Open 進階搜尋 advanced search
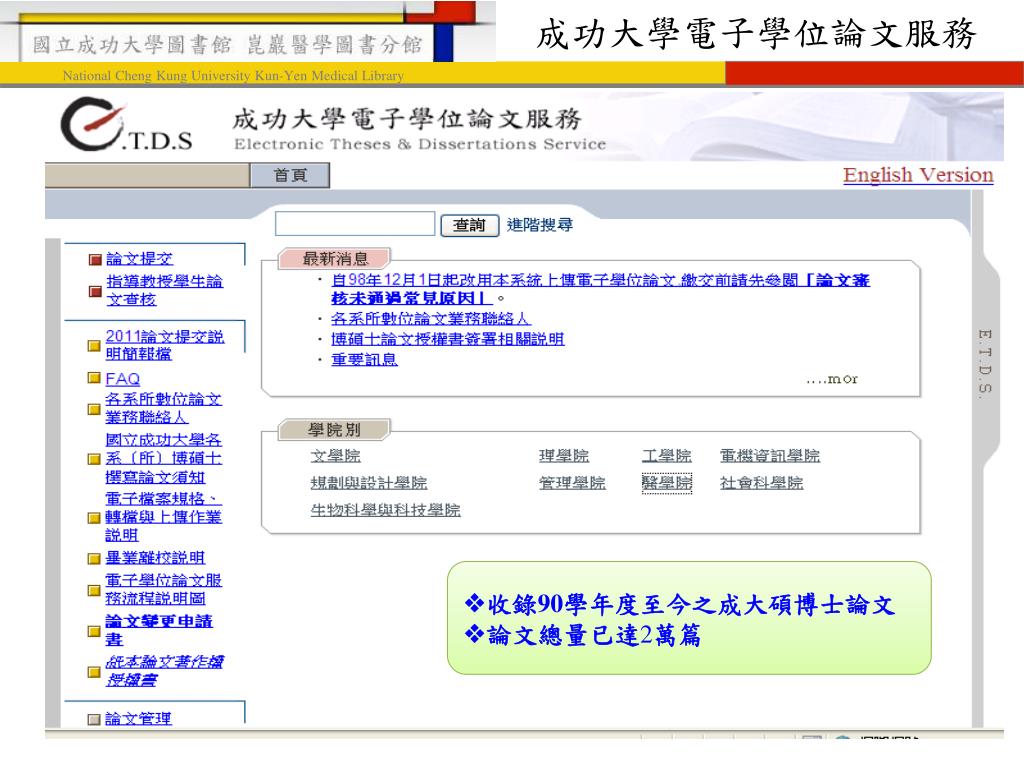 539,225
